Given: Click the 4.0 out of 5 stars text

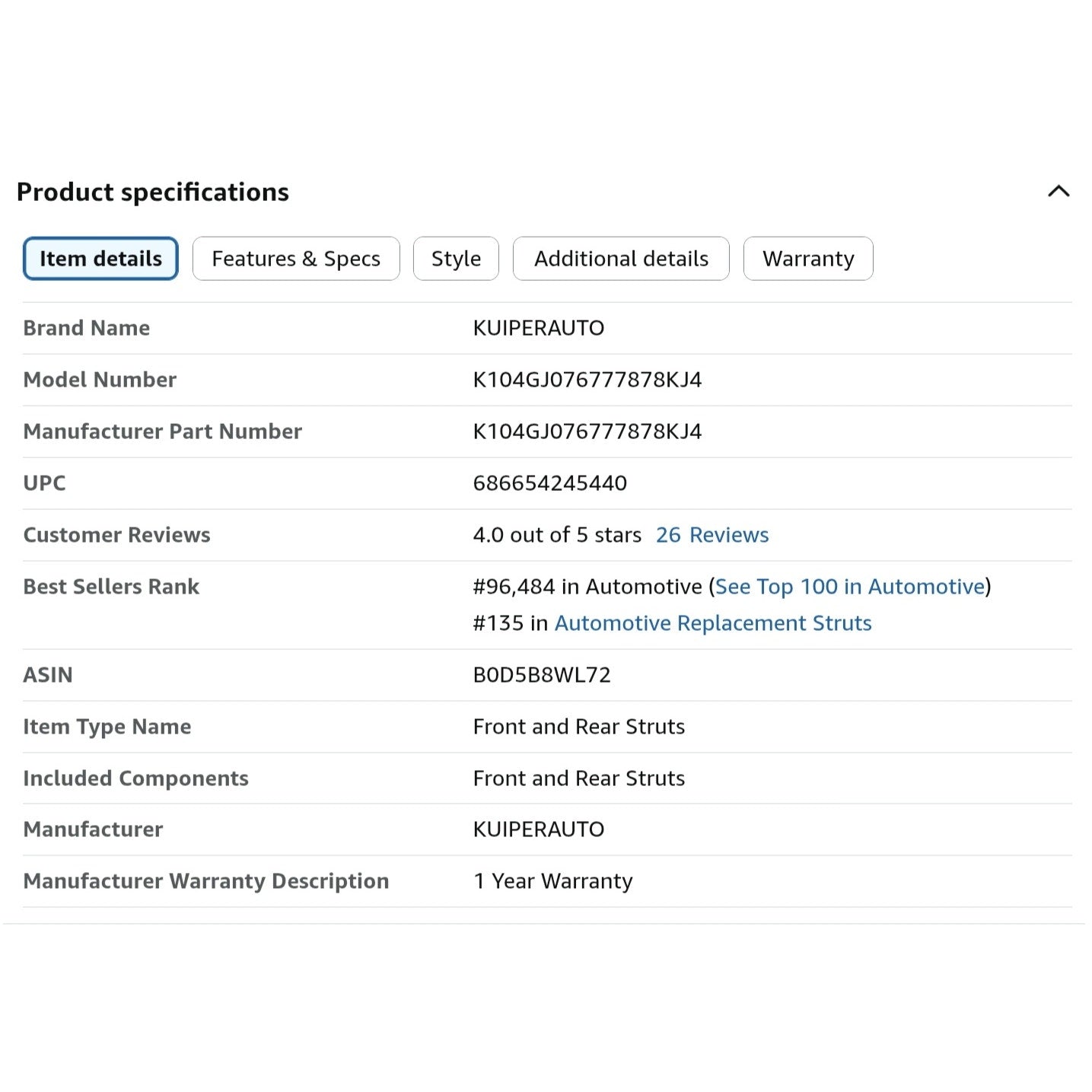Looking at the screenshot, I should (x=557, y=535).
